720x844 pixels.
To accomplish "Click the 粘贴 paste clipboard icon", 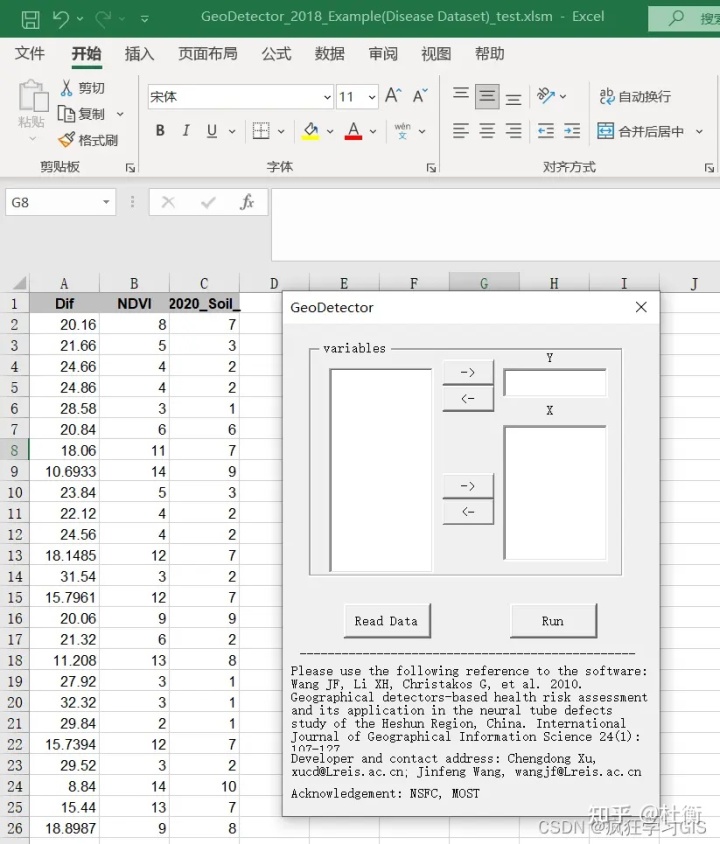I will click(x=33, y=95).
